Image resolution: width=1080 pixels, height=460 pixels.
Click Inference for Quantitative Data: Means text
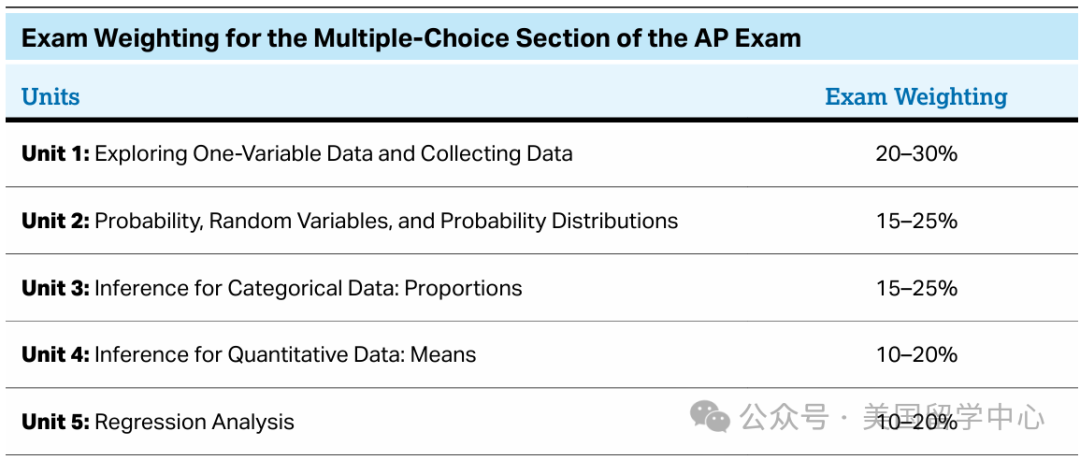(x=285, y=355)
